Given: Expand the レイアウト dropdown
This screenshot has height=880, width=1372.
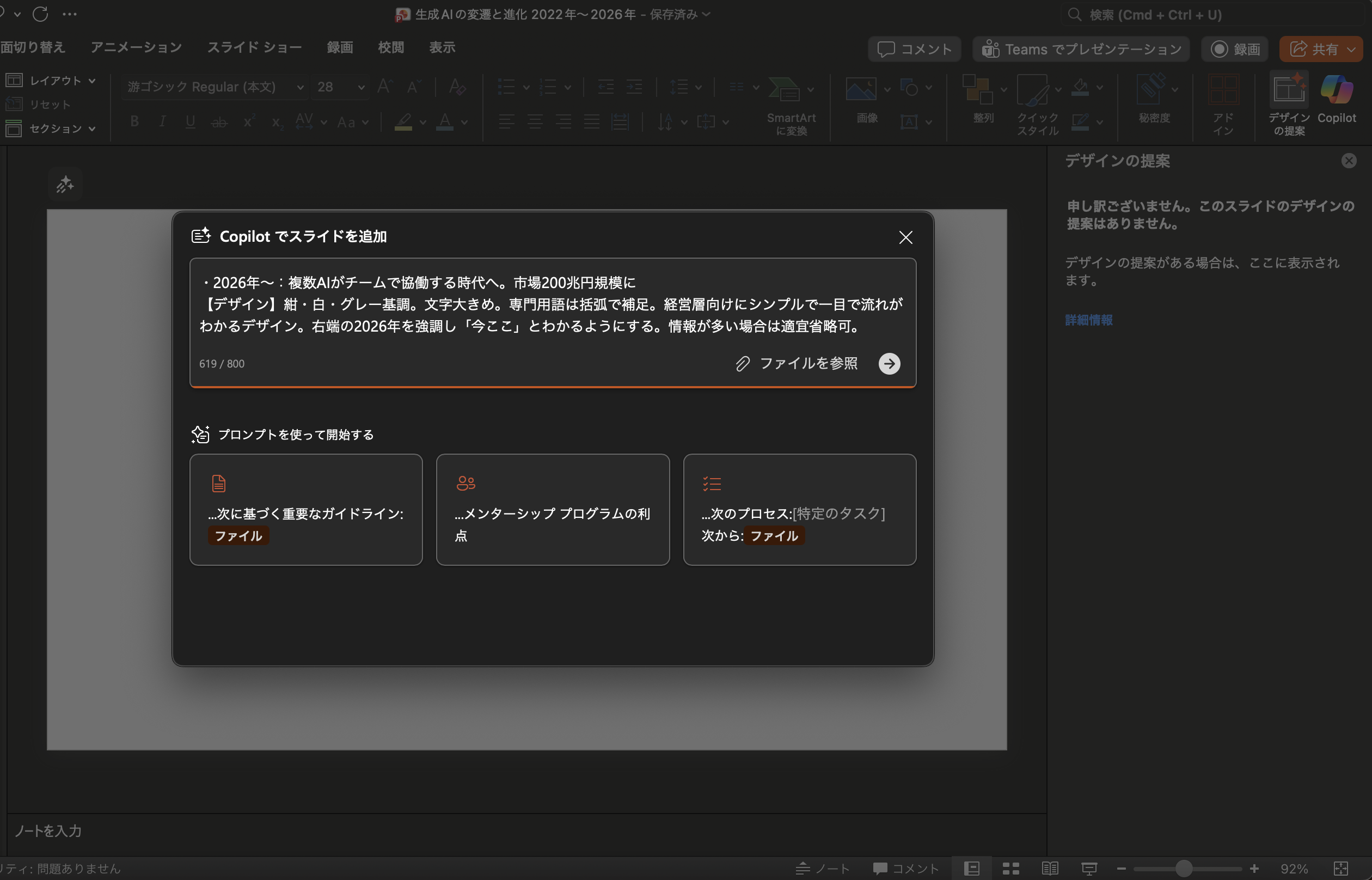Looking at the screenshot, I should pos(93,81).
